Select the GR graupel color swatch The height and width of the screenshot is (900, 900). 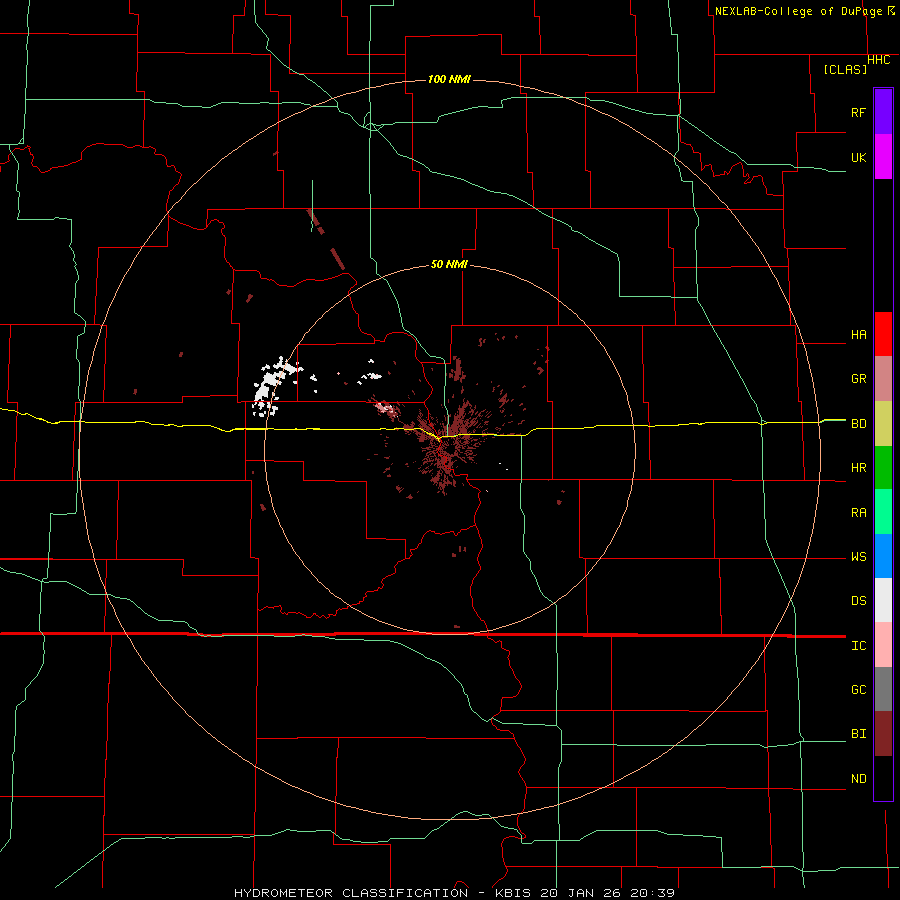coord(883,379)
